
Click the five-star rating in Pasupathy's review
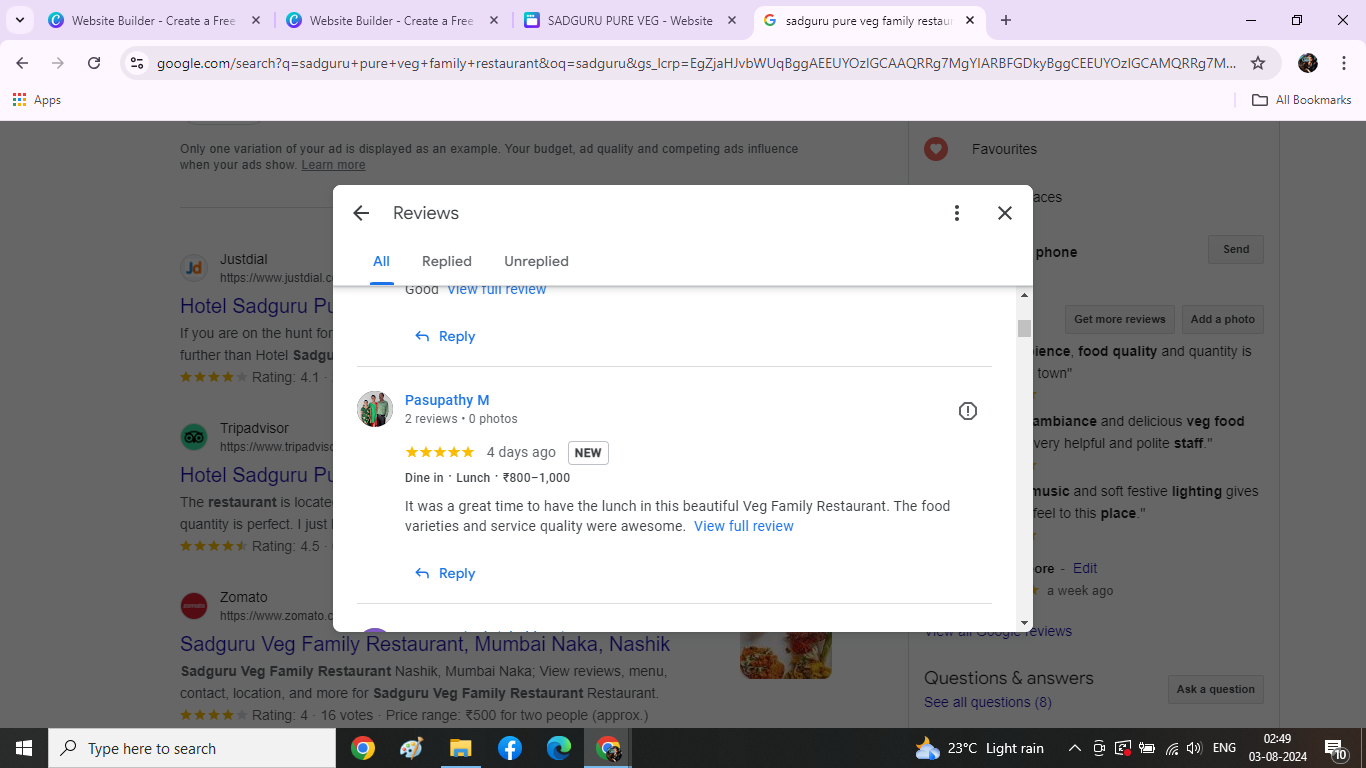pyautogui.click(x=440, y=452)
